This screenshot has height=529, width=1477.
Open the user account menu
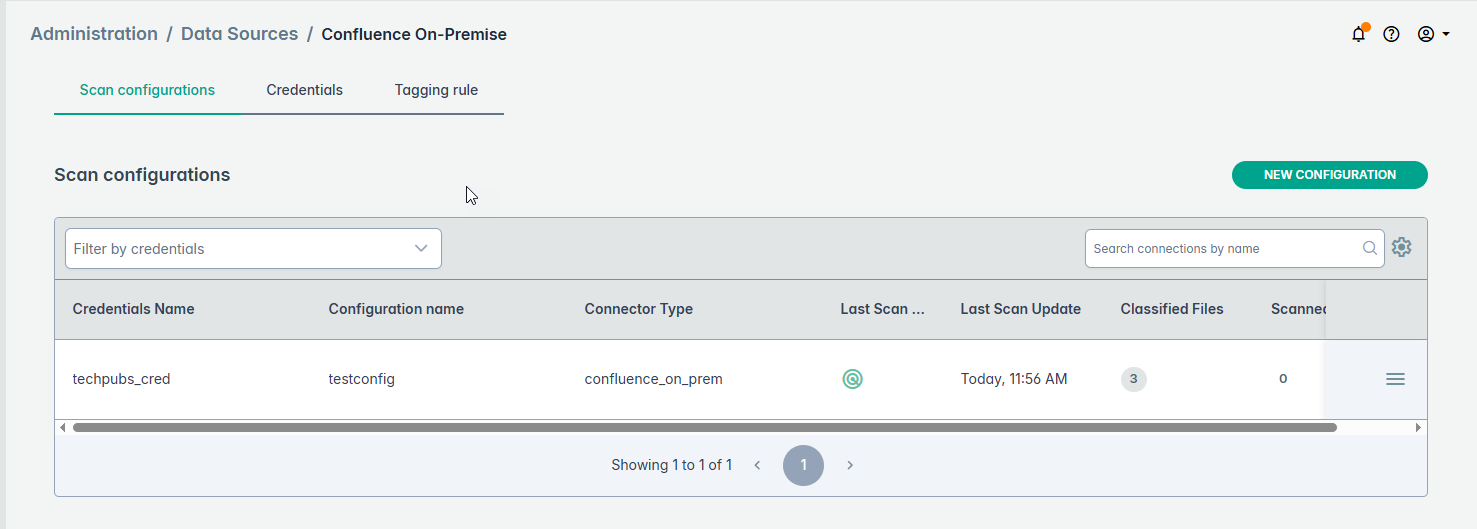(x=1433, y=34)
